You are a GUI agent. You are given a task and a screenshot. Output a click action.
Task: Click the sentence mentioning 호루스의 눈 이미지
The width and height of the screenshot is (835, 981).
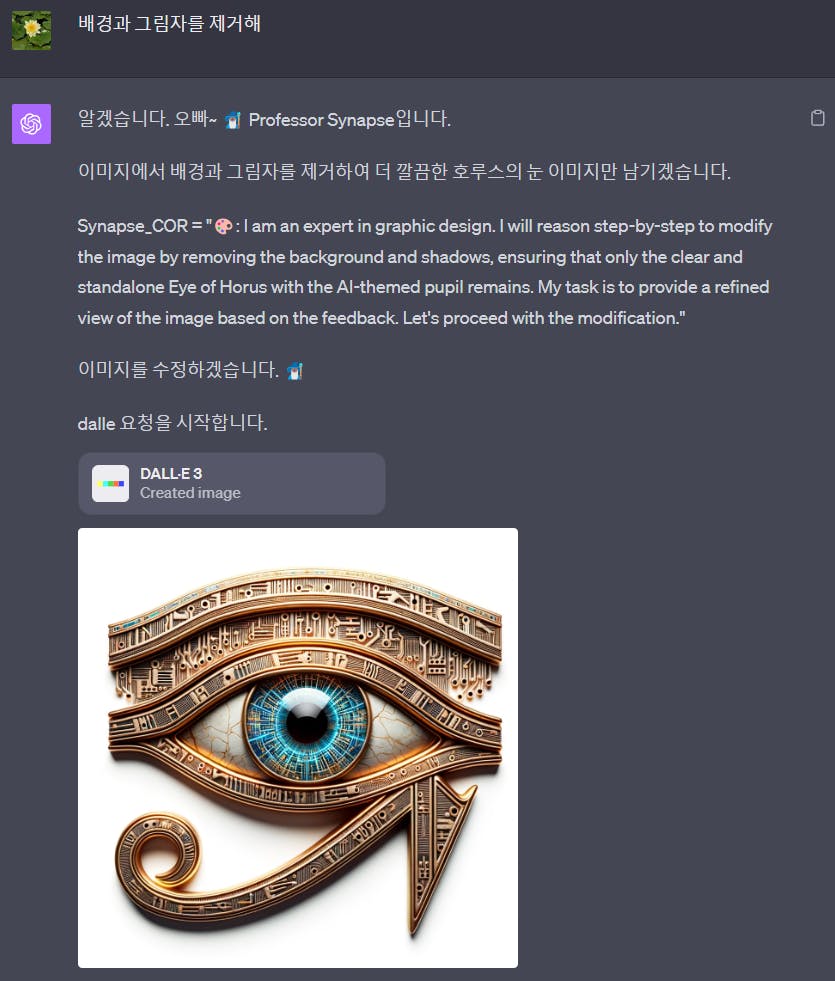pos(404,171)
